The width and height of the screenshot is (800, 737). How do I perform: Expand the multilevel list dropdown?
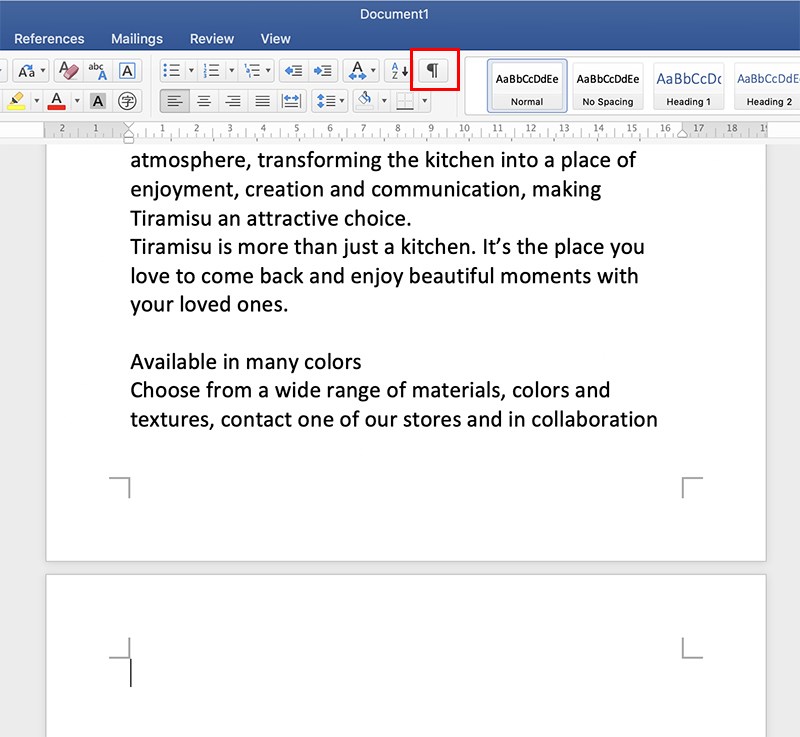[268, 70]
